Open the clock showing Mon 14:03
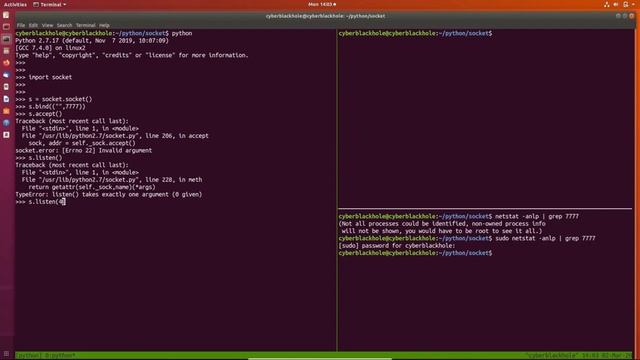 (322, 4)
